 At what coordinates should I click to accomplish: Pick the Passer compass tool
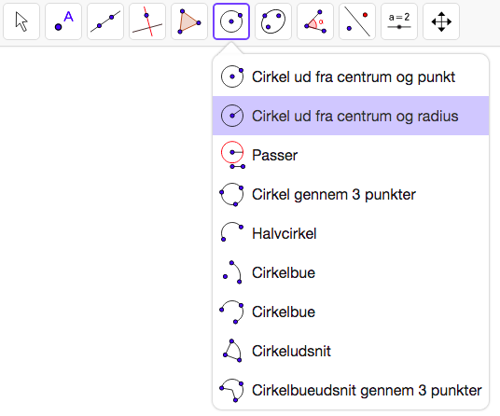click(351, 155)
